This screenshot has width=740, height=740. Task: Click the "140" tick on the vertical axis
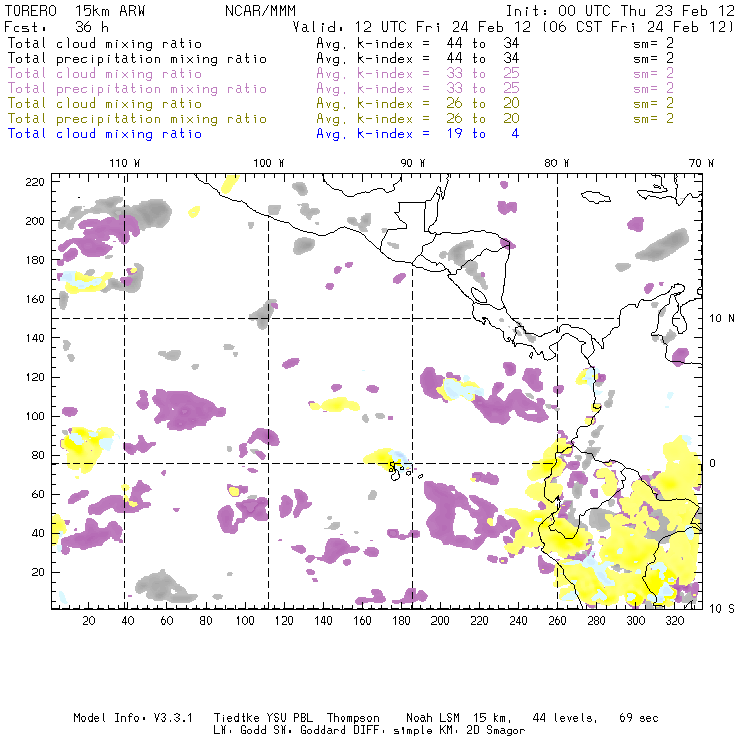[x=35, y=338]
